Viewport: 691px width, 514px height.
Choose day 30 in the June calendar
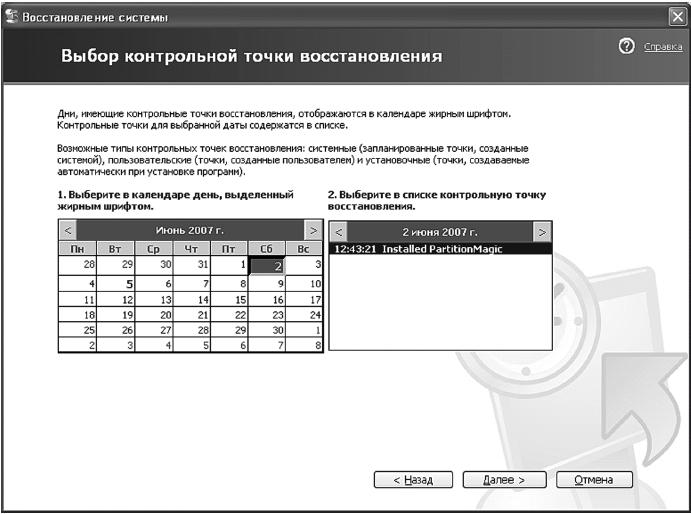click(267, 329)
